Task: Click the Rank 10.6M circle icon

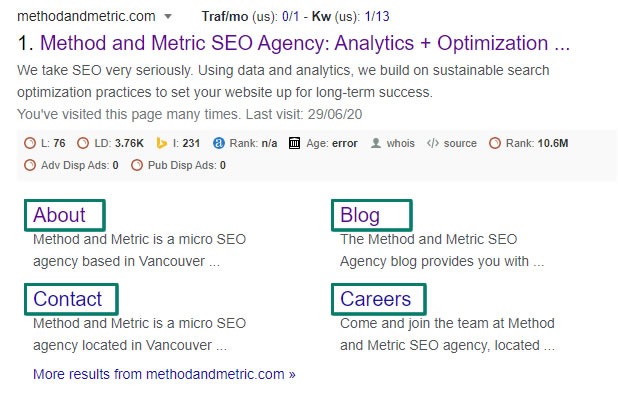Action: (x=495, y=143)
